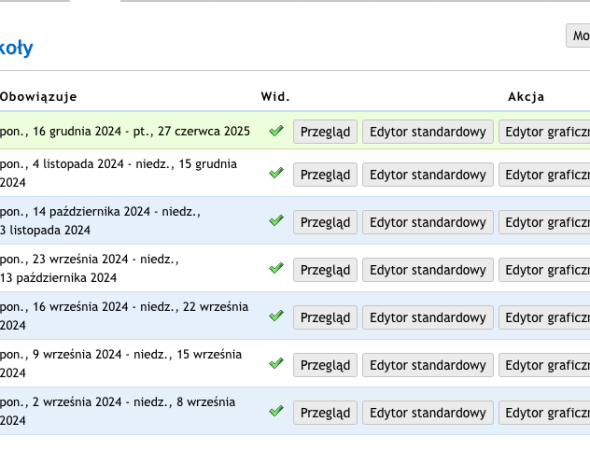Click green checkmark for 16 września 2024 row

(276, 316)
